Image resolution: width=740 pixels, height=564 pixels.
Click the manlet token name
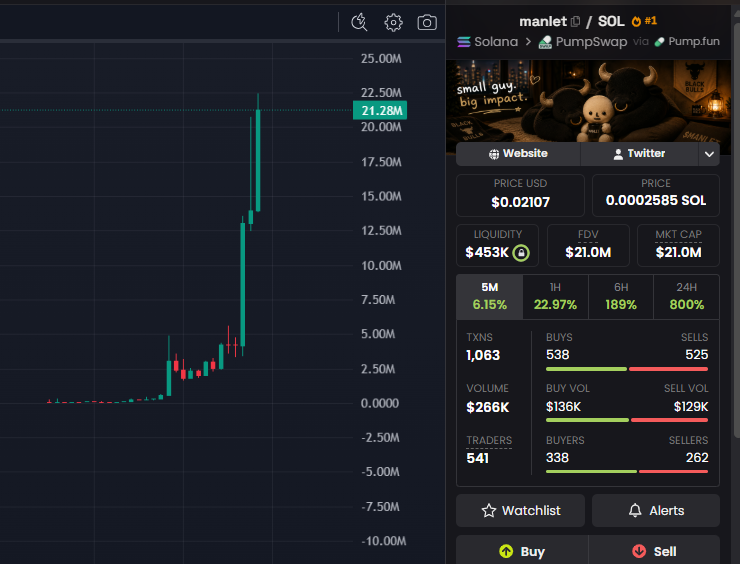[x=543, y=21]
